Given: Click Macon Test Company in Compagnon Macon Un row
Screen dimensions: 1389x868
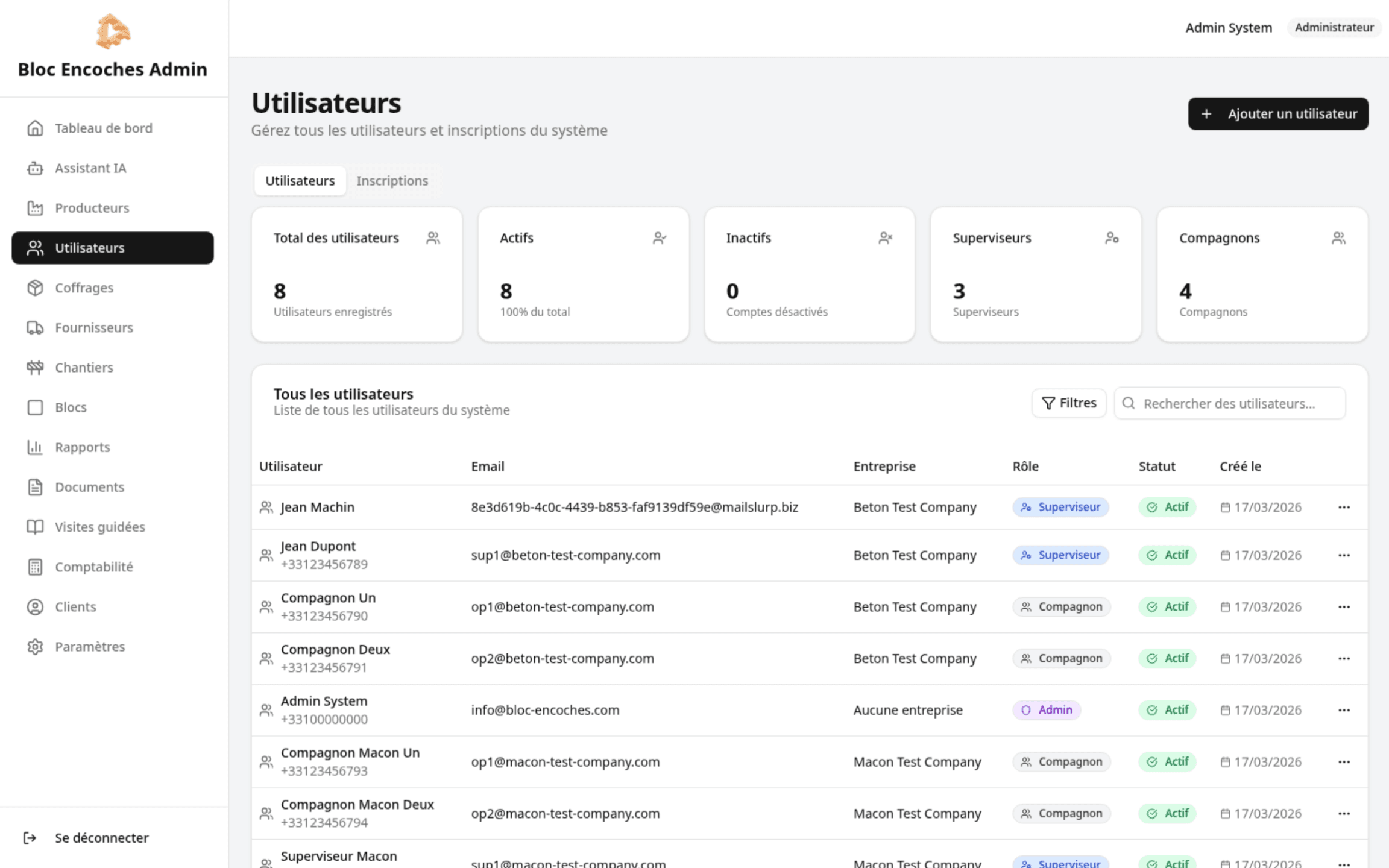Looking at the screenshot, I should (x=918, y=762).
